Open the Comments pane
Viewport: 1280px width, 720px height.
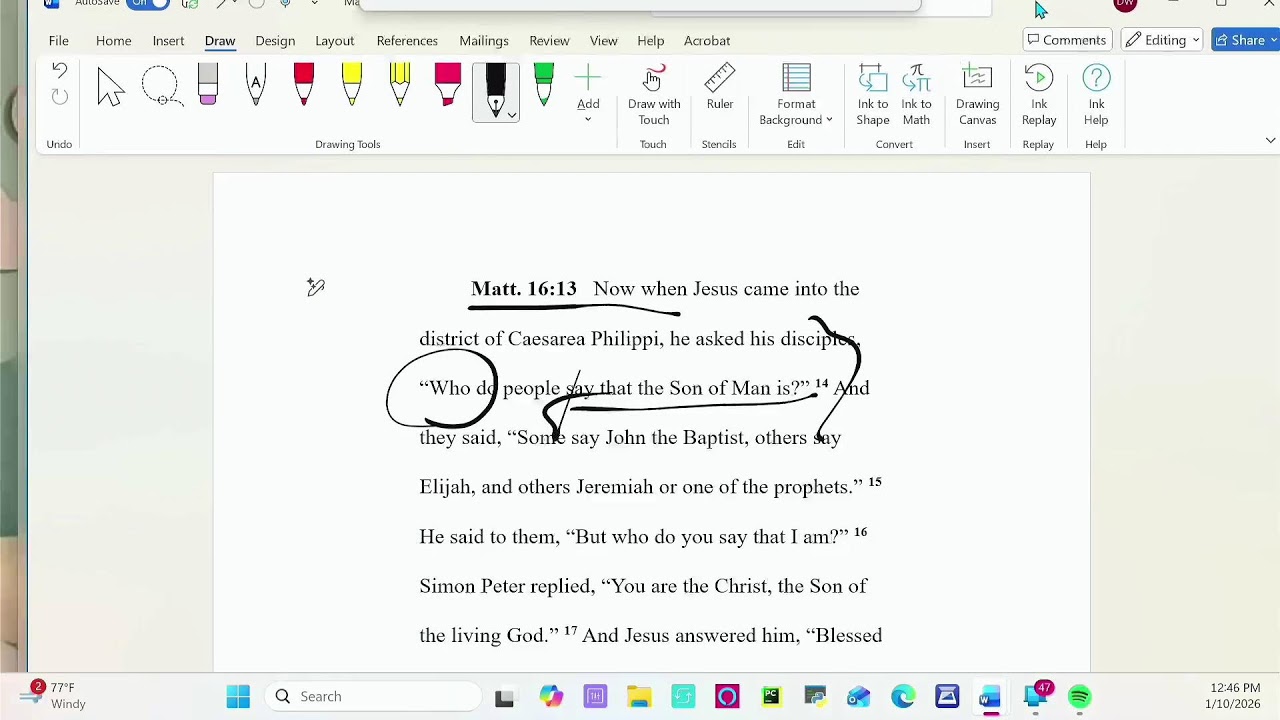point(1067,40)
